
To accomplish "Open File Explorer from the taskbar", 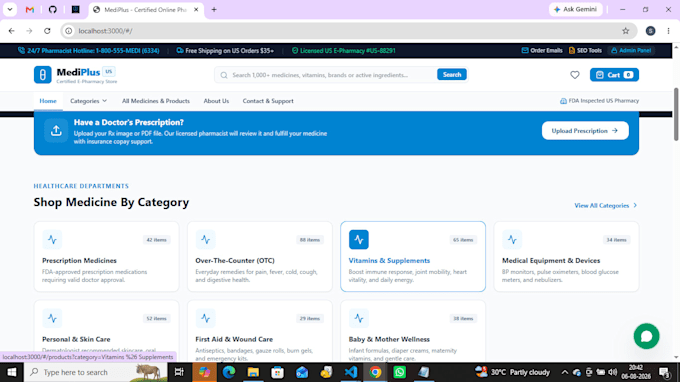I will pos(253,372).
